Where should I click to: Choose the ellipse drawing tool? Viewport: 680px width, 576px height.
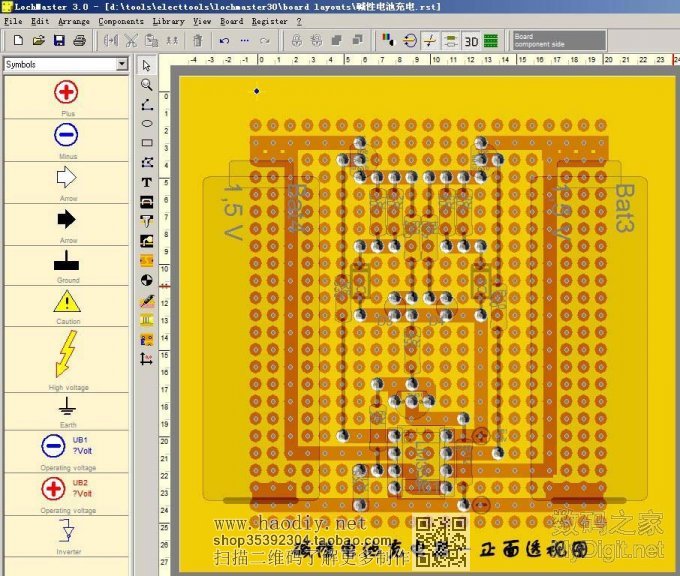pyautogui.click(x=147, y=124)
